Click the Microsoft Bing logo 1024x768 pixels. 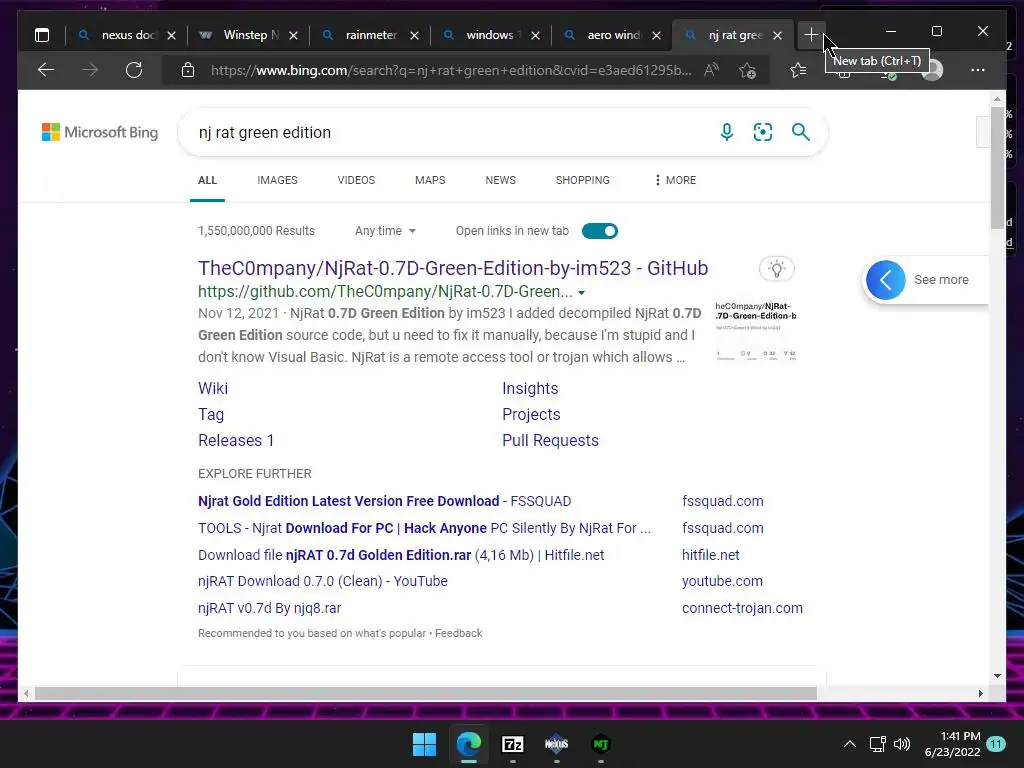[x=100, y=132]
